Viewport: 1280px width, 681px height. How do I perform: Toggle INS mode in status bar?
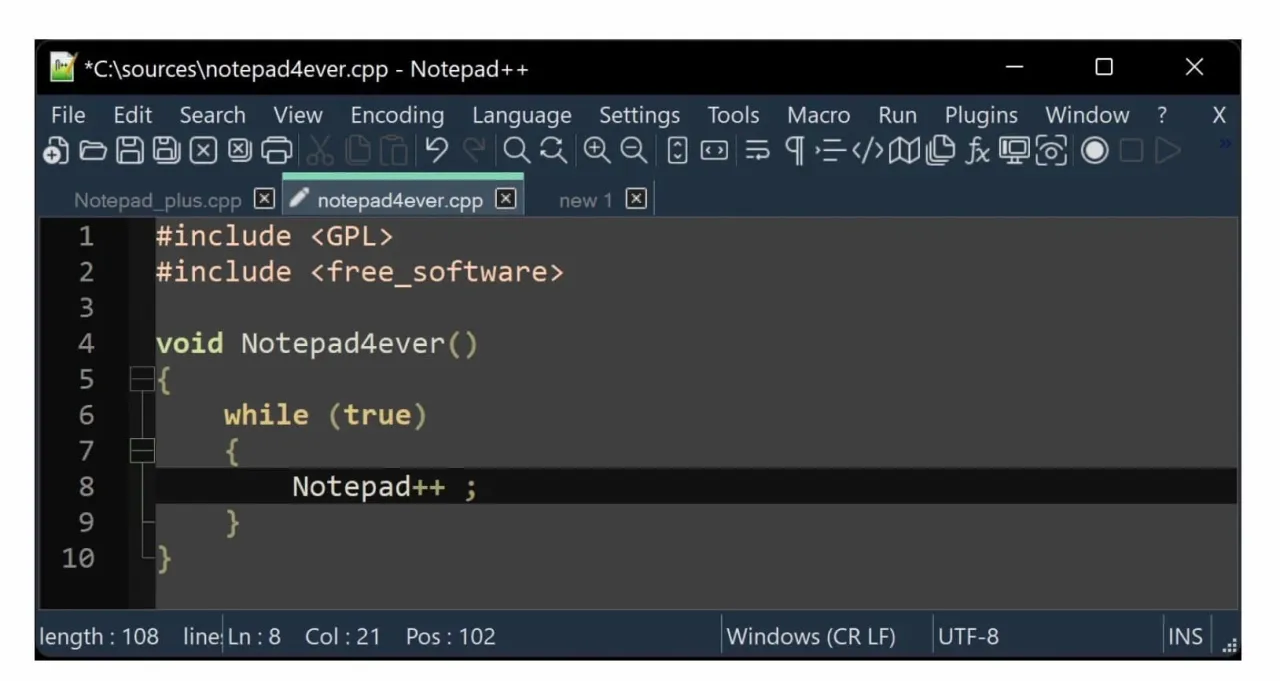pos(1184,636)
